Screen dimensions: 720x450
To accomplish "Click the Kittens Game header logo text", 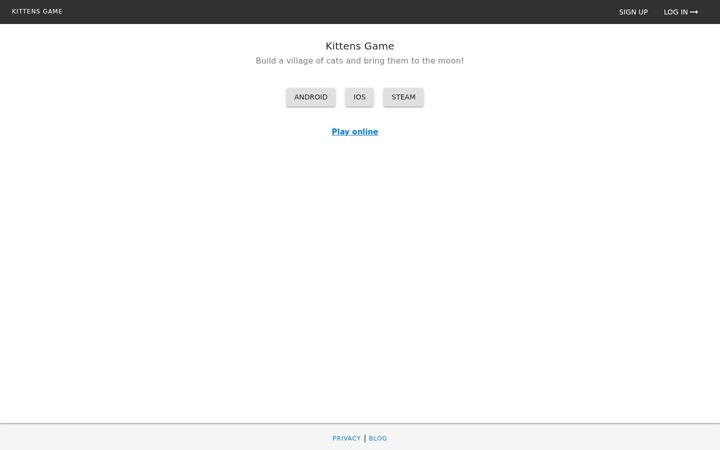I will 37,11.
